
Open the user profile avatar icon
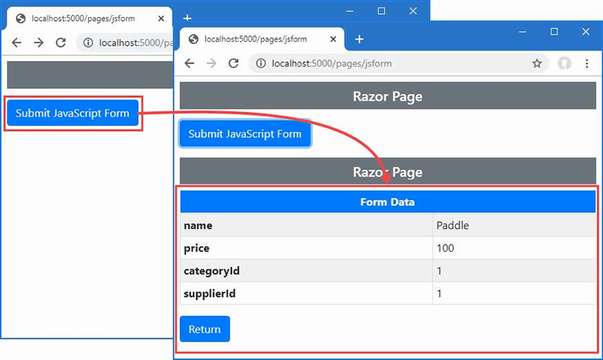click(x=564, y=63)
